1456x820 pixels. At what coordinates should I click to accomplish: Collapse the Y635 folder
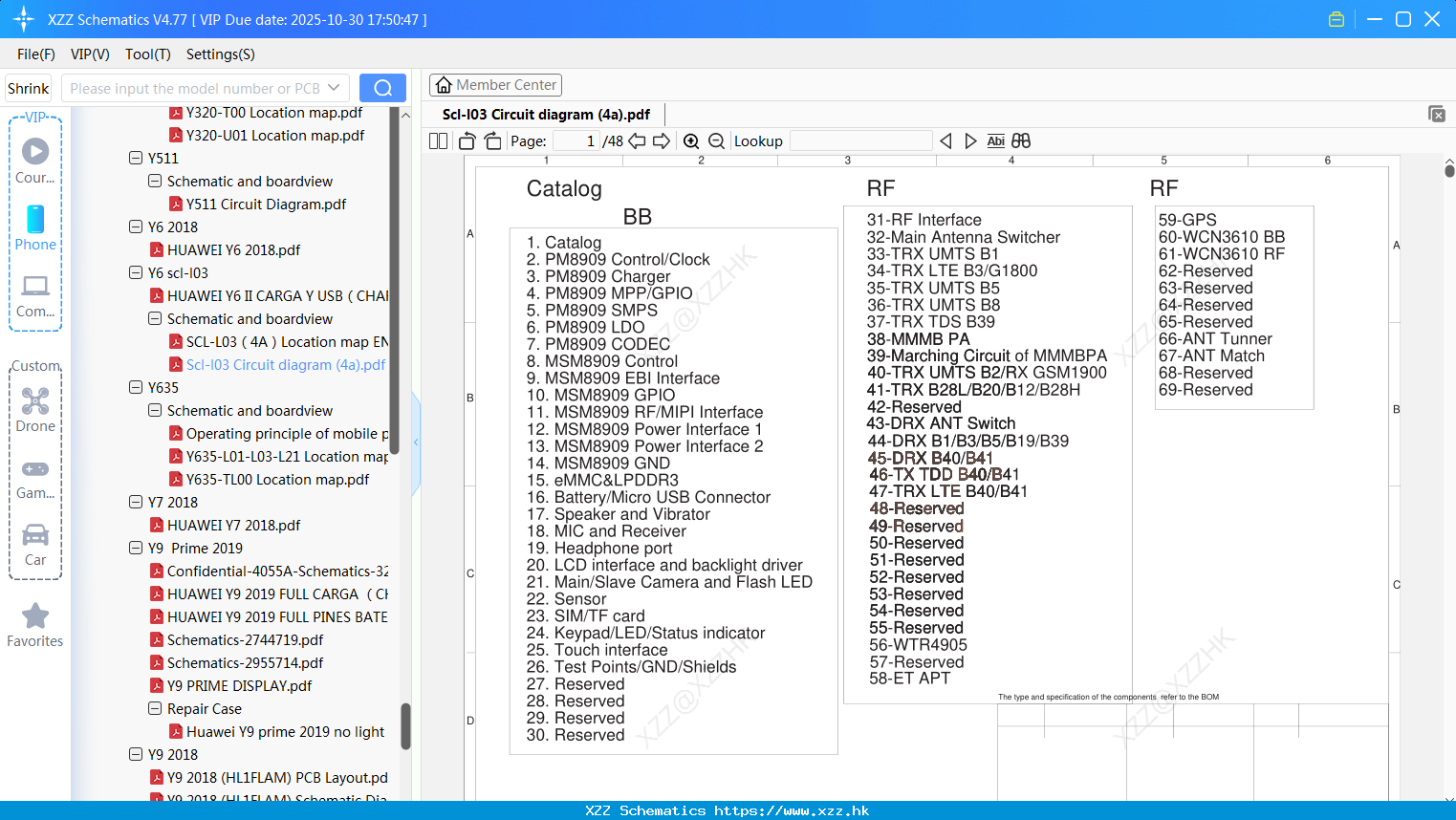(136, 387)
